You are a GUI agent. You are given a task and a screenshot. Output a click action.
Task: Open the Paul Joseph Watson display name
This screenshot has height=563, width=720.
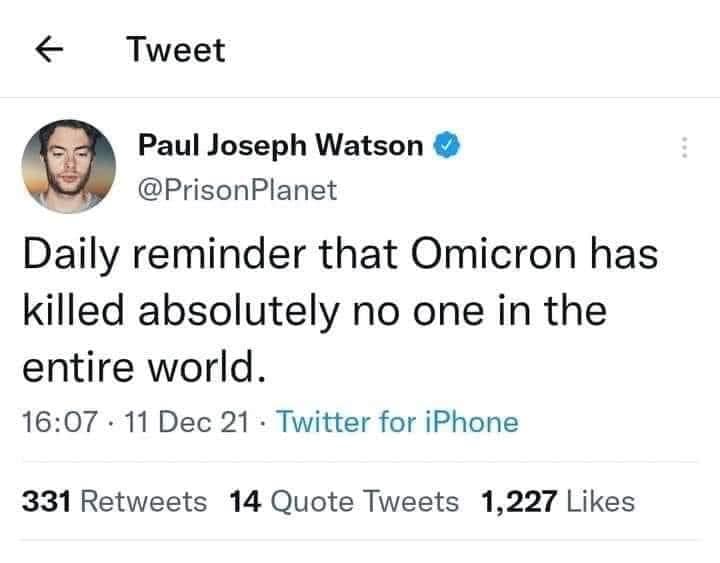(281, 146)
